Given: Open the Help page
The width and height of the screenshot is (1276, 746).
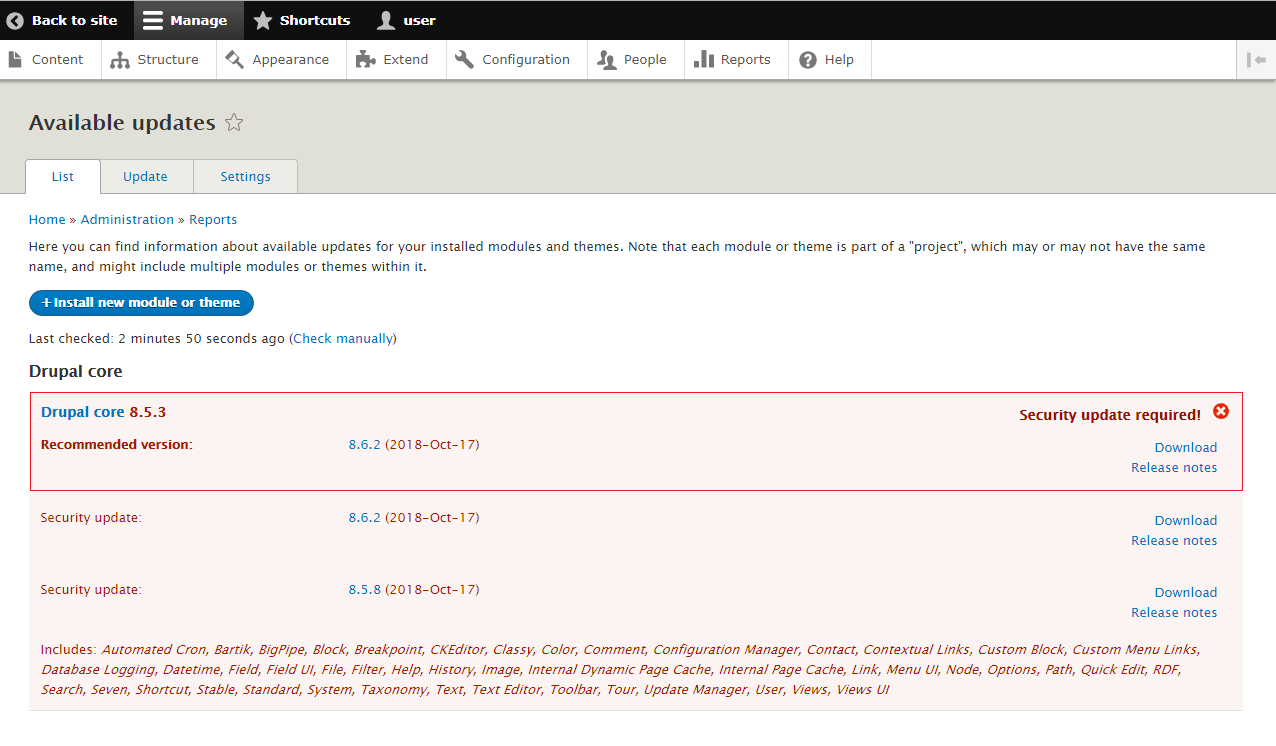Looking at the screenshot, I should (x=827, y=60).
